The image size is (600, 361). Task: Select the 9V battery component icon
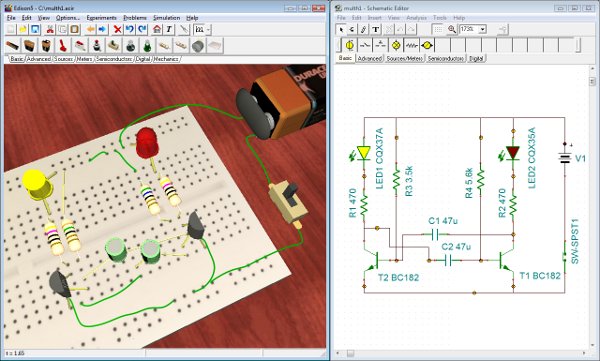click(46, 46)
